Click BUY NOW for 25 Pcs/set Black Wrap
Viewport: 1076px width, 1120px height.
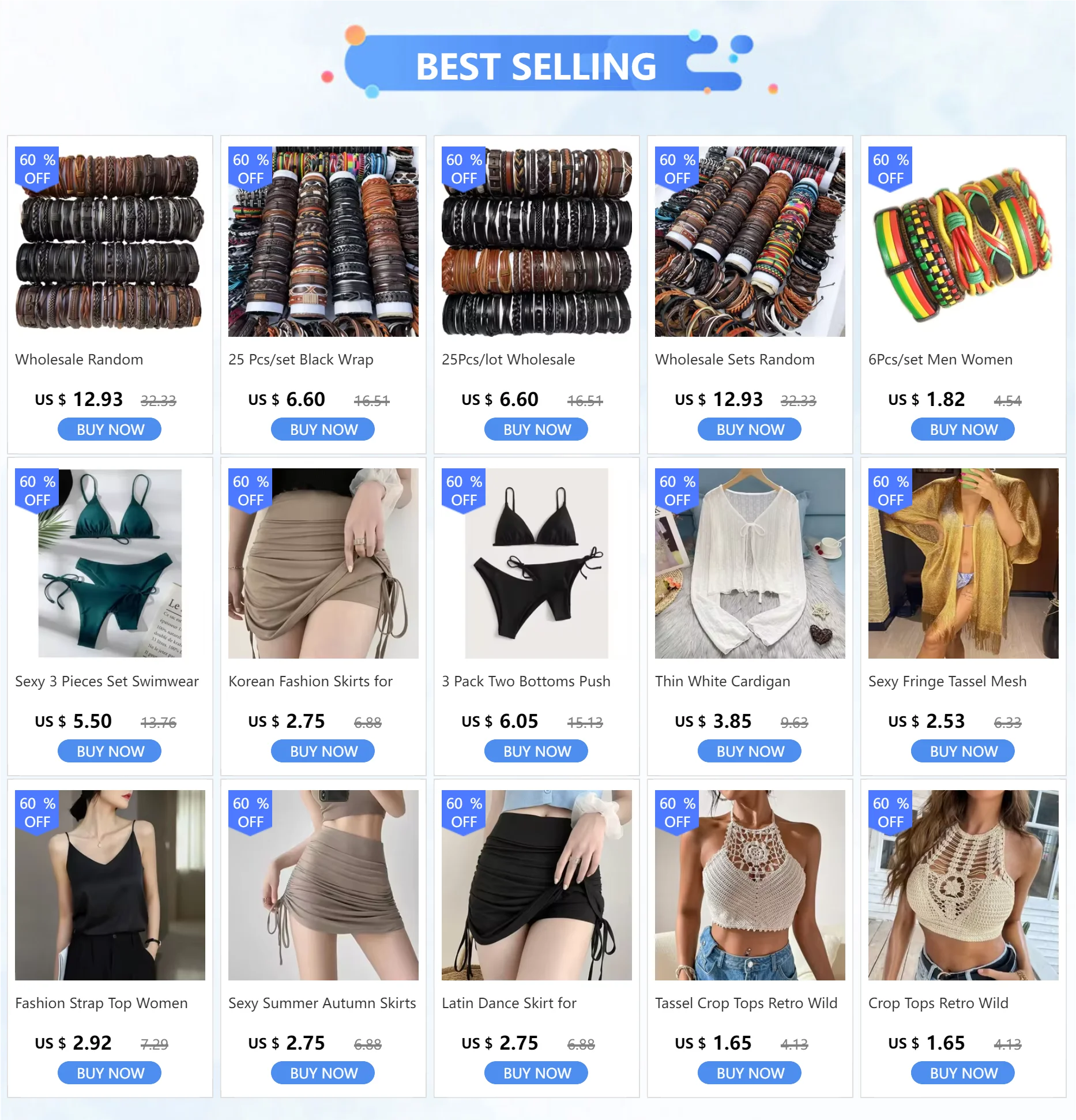click(x=323, y=430)
